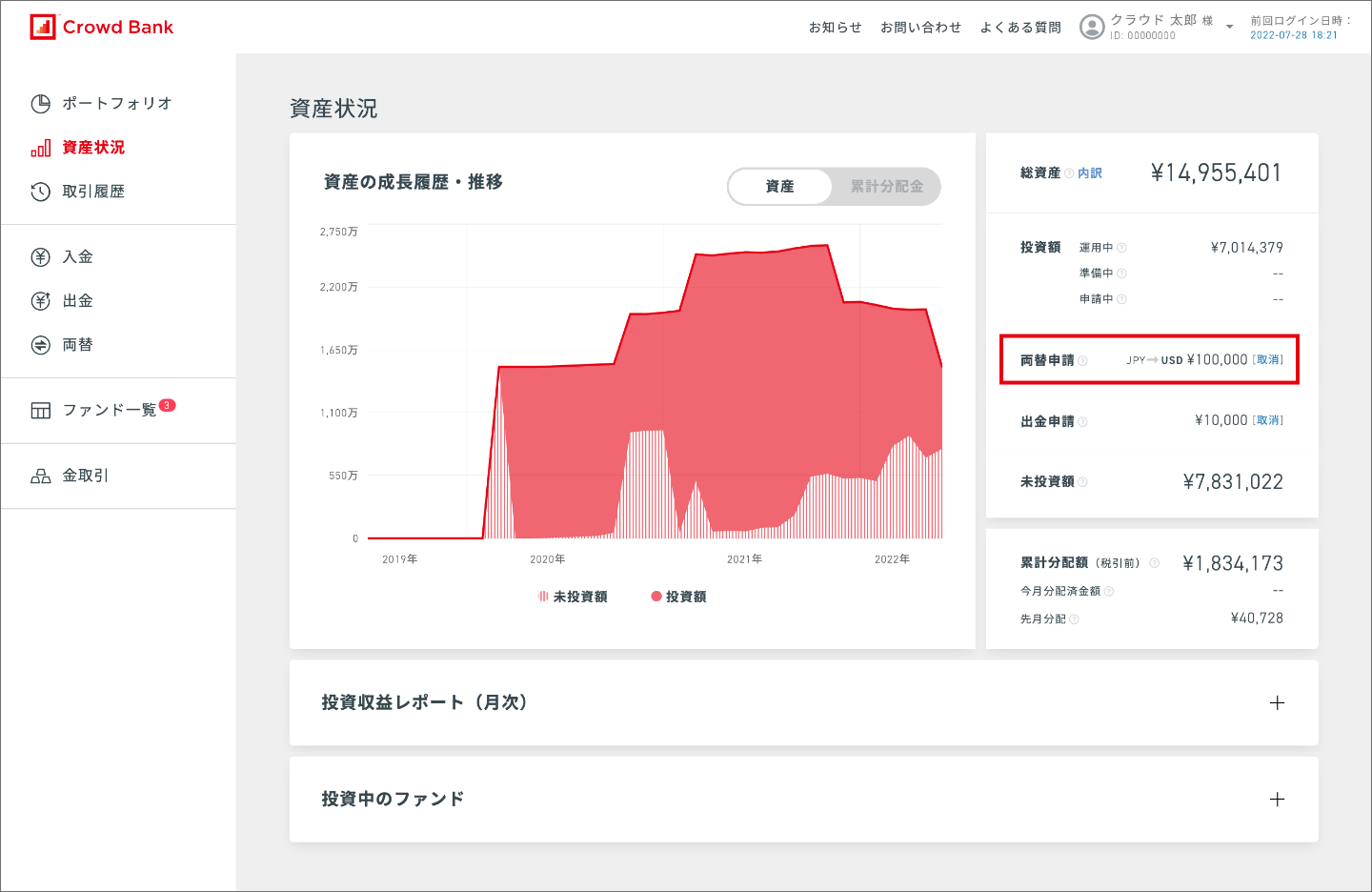This screenshot has height=892, width=1372.
Task: Click help icon next to 今月分配済金額
Action: (1109, 592)
